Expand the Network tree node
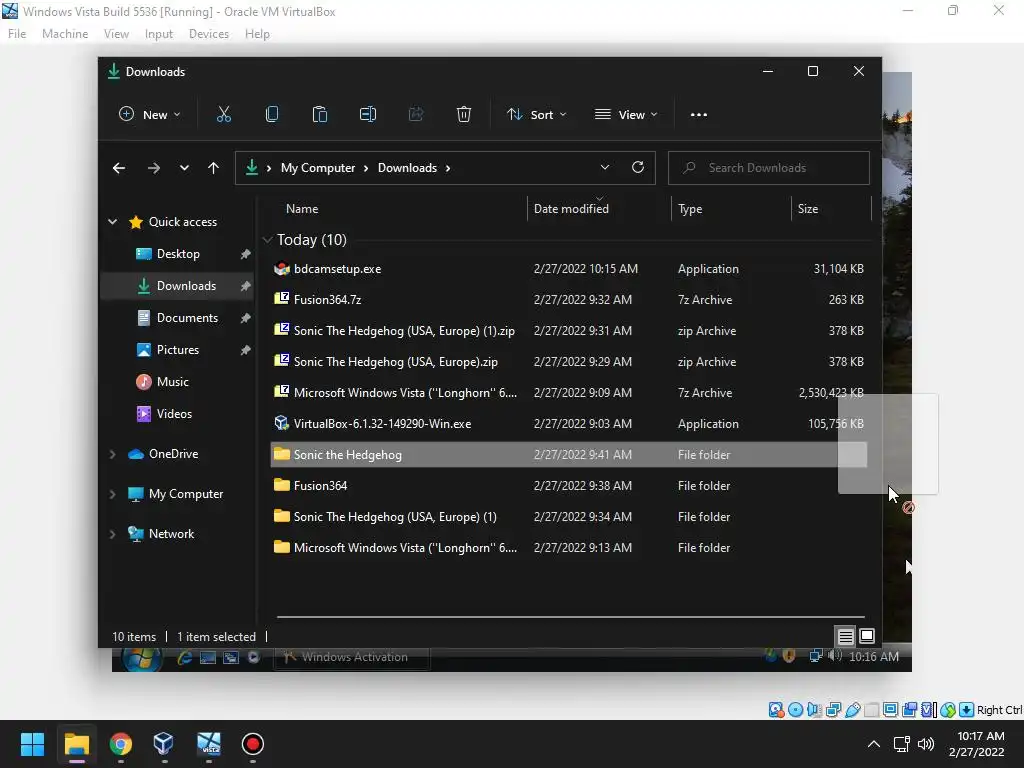Viewport: 1024px width, 768px height. click(112, 534)
